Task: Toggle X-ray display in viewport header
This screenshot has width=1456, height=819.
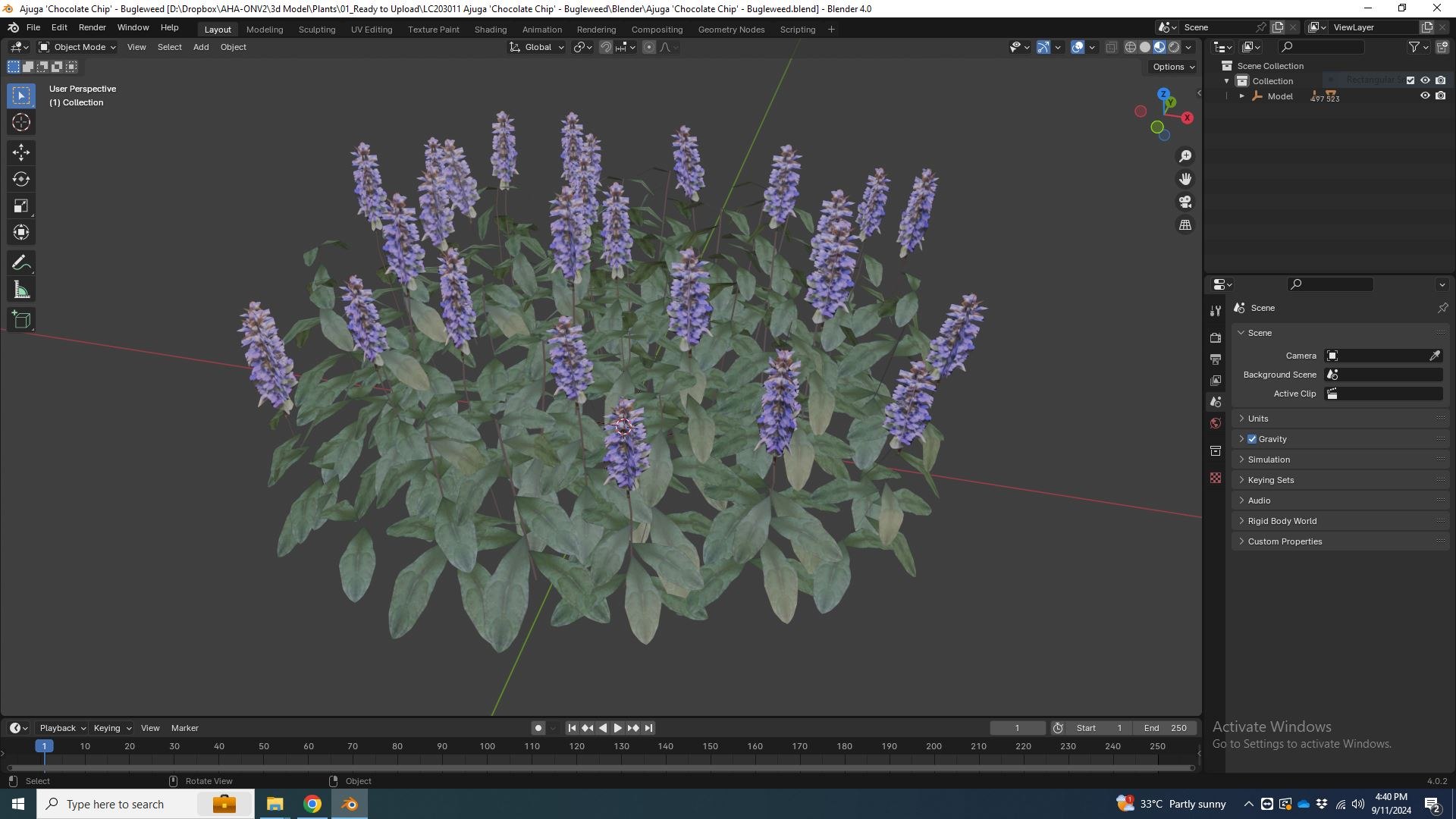Action: click(x=1111, y=47)
